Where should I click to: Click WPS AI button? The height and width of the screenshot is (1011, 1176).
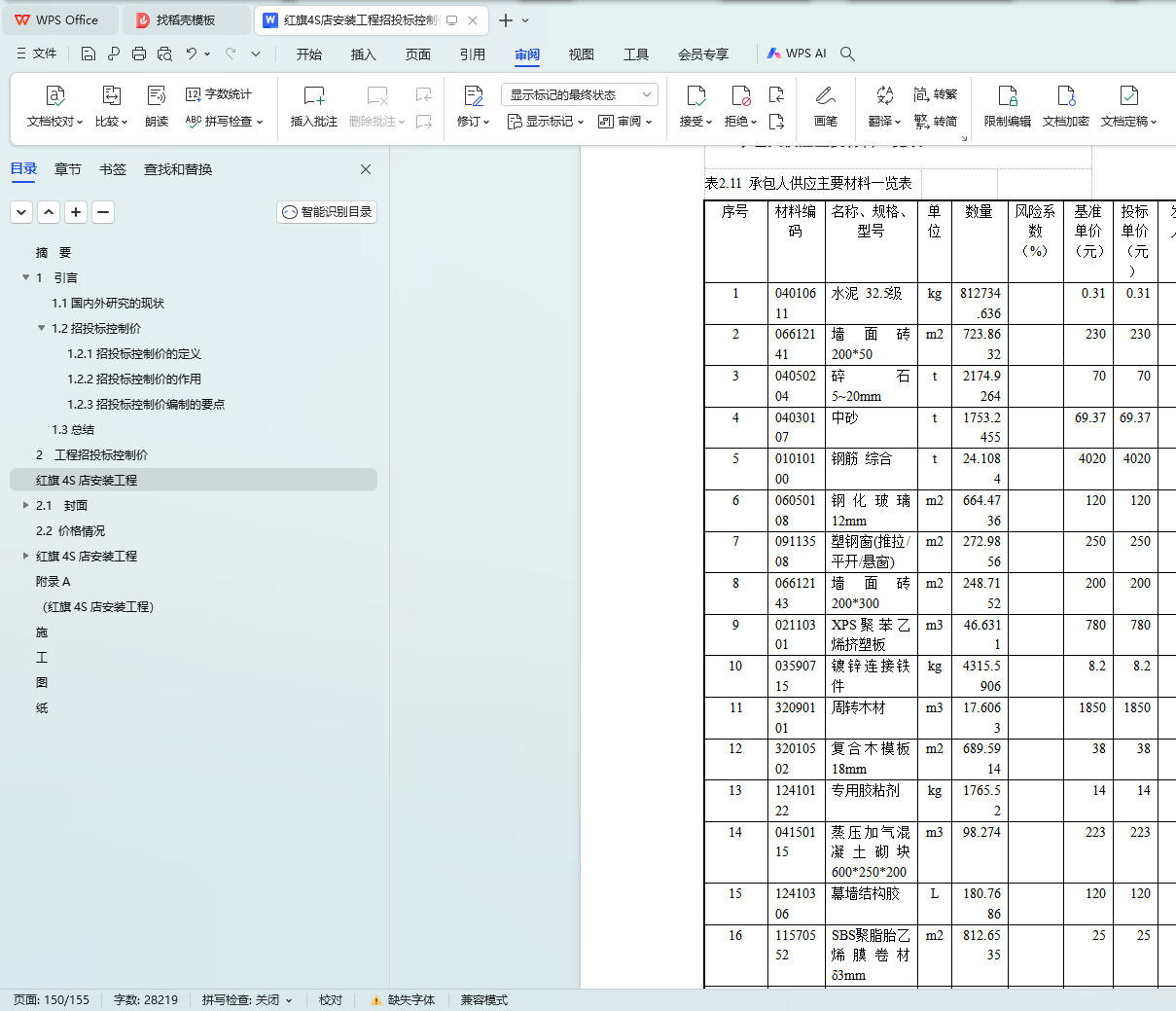(x=797, y=54)
